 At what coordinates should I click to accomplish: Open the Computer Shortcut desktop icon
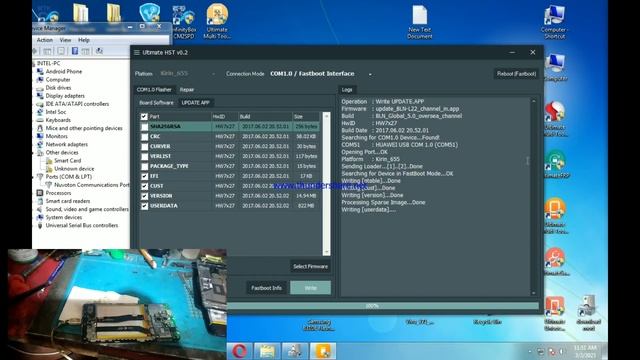point(554,22)
